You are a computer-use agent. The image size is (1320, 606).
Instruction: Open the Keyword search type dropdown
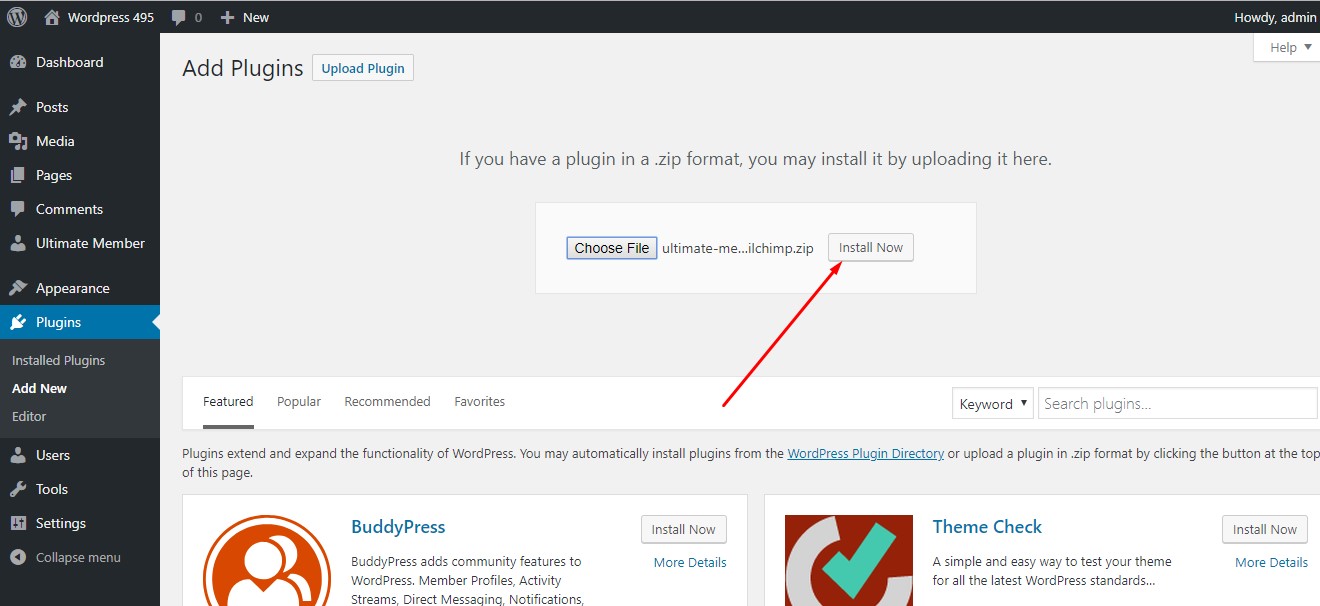[993, 404]
